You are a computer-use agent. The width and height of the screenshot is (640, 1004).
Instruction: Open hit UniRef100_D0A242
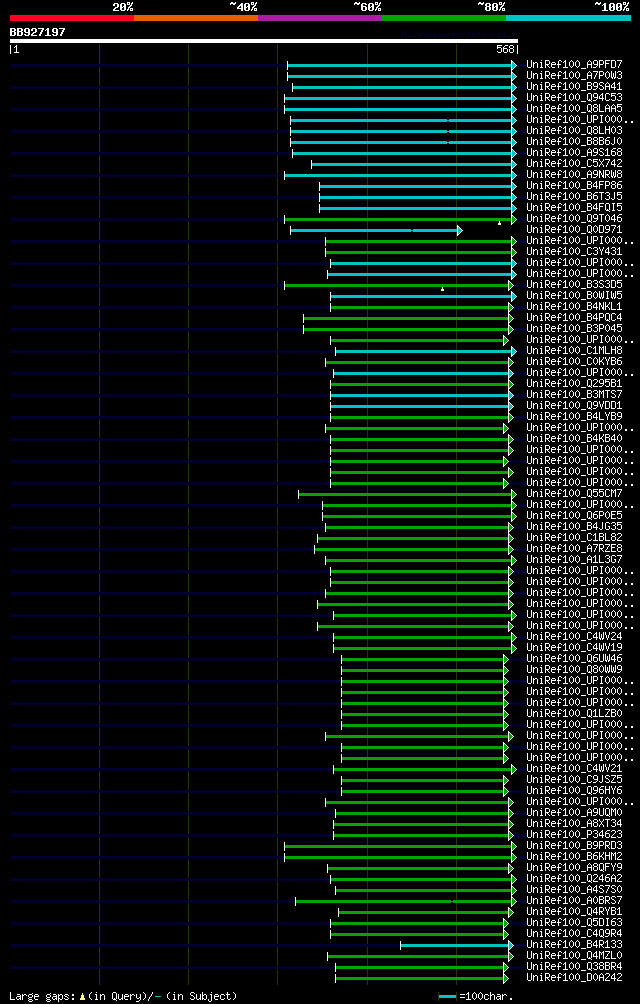pos(574,978)
